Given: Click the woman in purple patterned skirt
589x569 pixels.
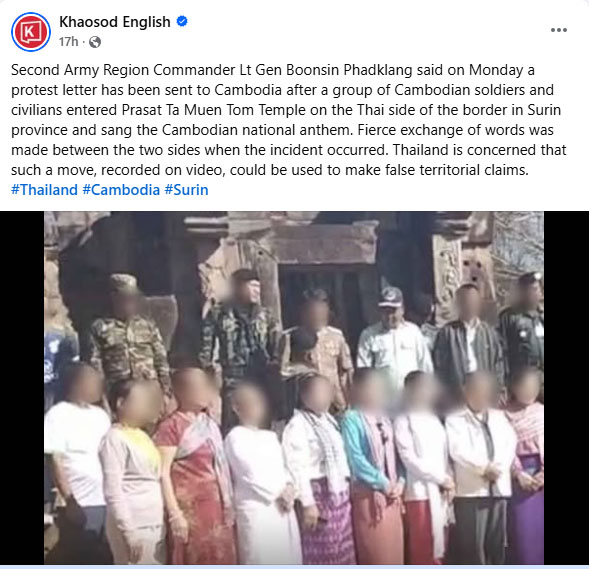Looking at the screenshot, I should [321, 469].
